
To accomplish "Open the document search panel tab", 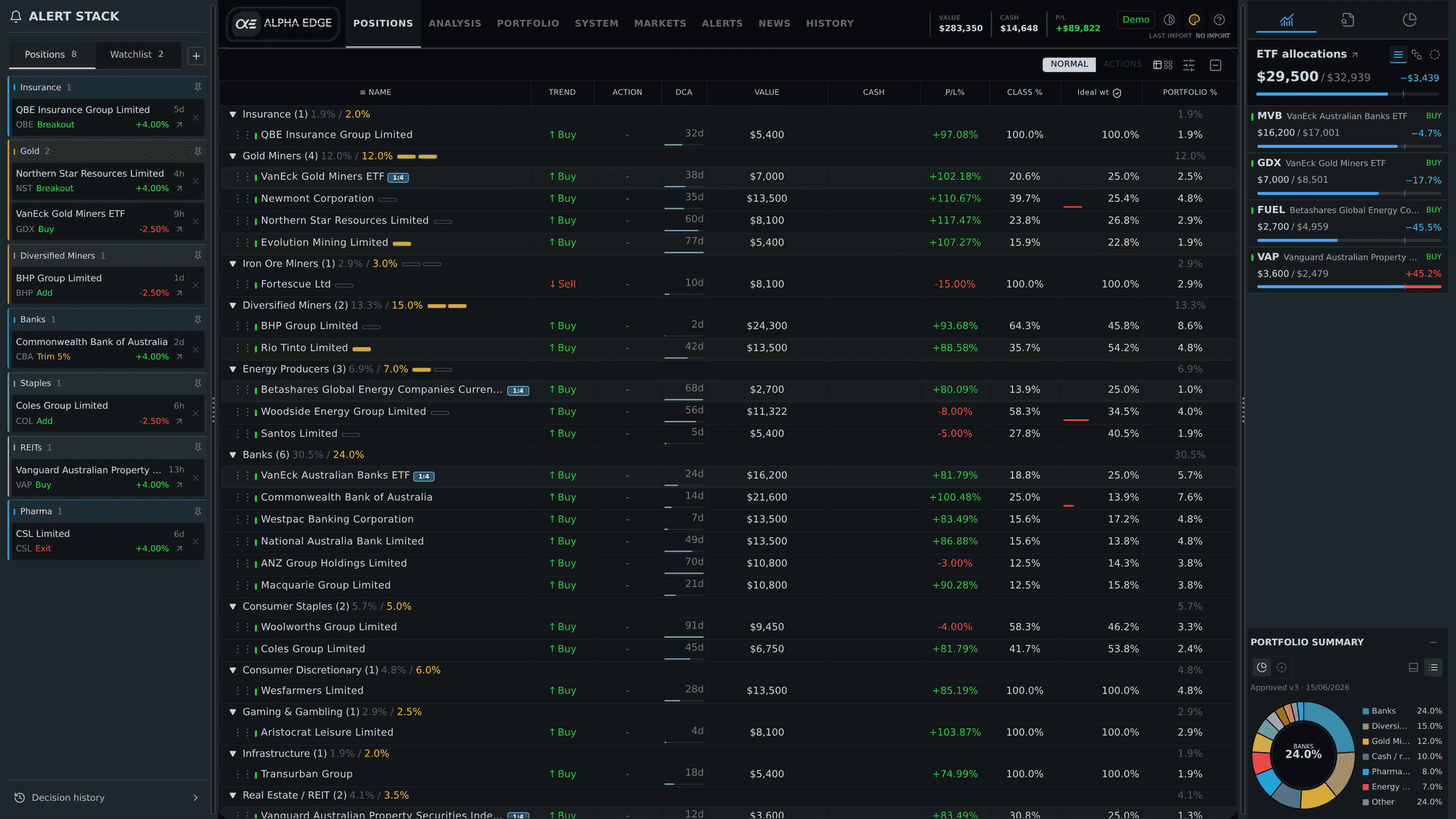I will [1348, 20].
